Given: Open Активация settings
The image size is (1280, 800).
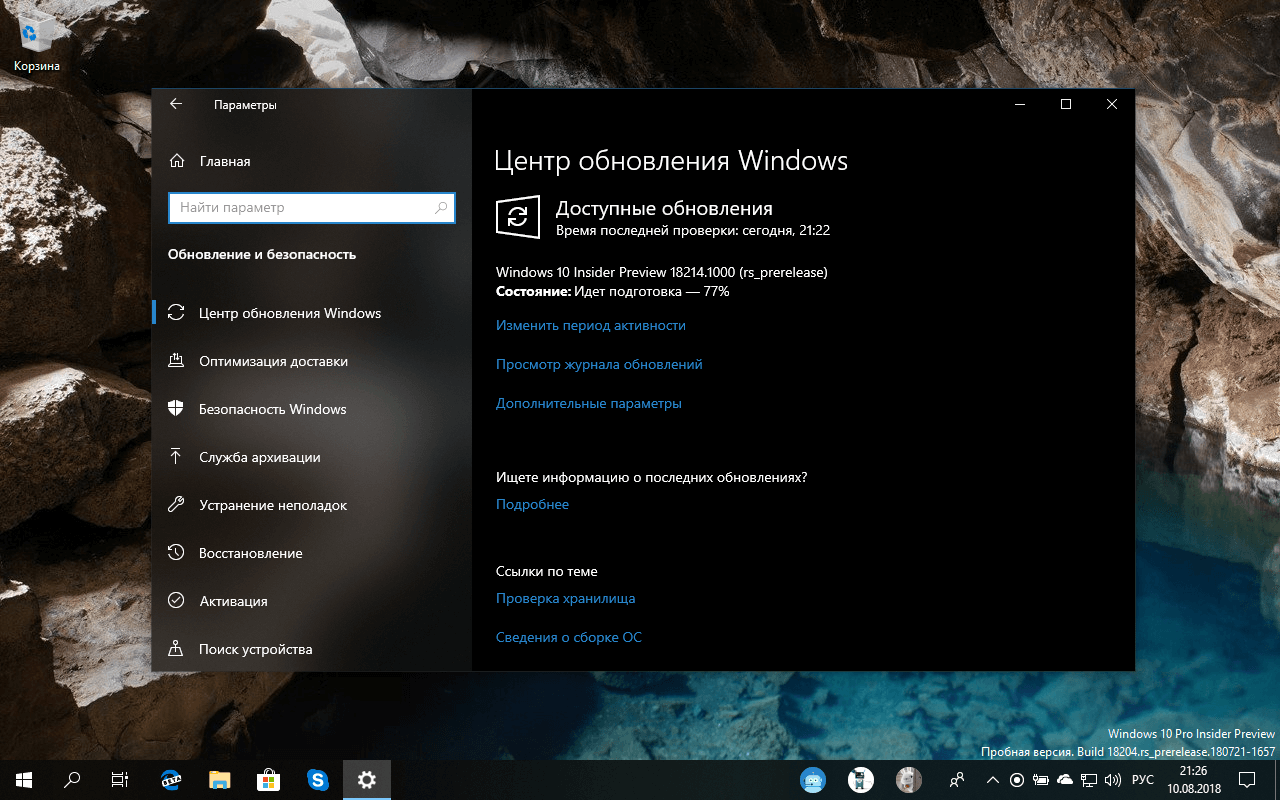Looking at the screenshot, I should click(x=240, y=601).
